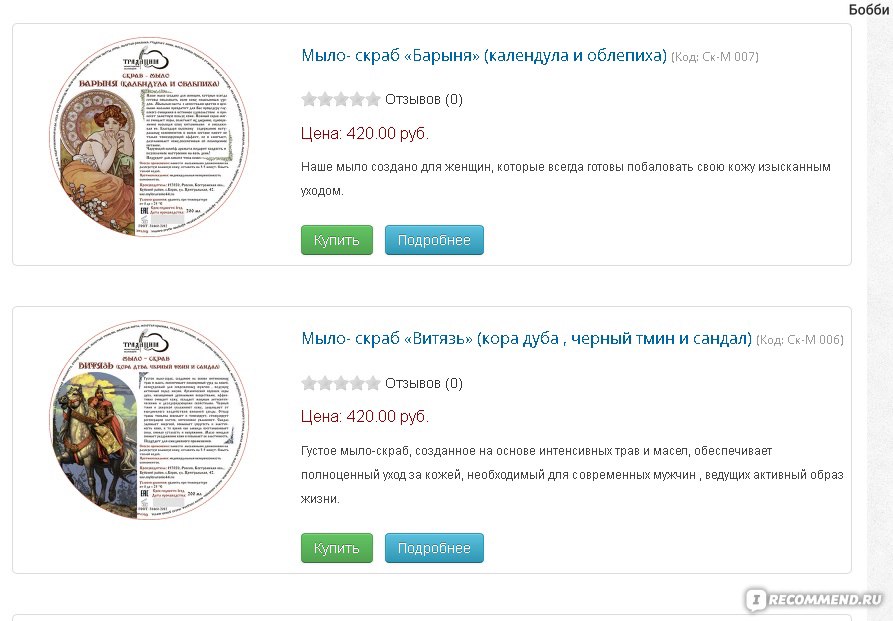This screenshot has height=621, width=893.
Task: Rate Барыня soap with the second star
Action: point(325,99)
